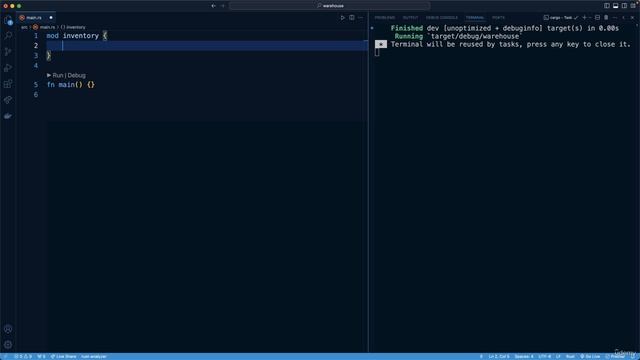Close main.rs tab via unsaved dot
The height and width of the screenshot is (360, 640).
tap(51, 18)
